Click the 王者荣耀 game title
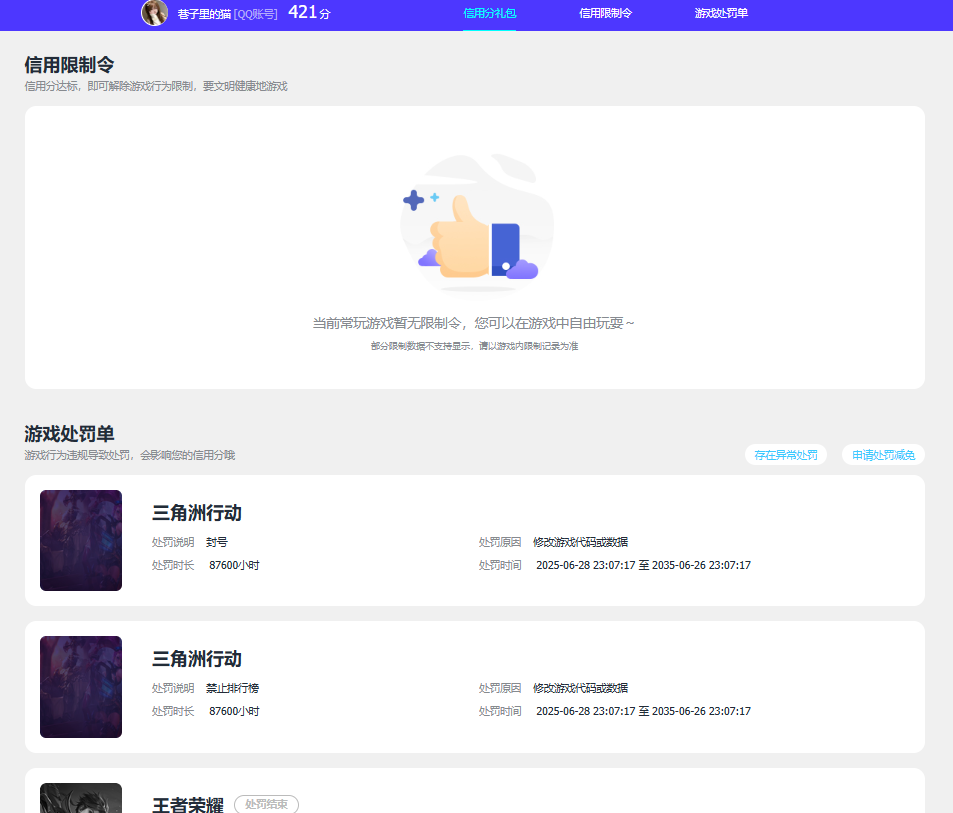 coord(188,804)
